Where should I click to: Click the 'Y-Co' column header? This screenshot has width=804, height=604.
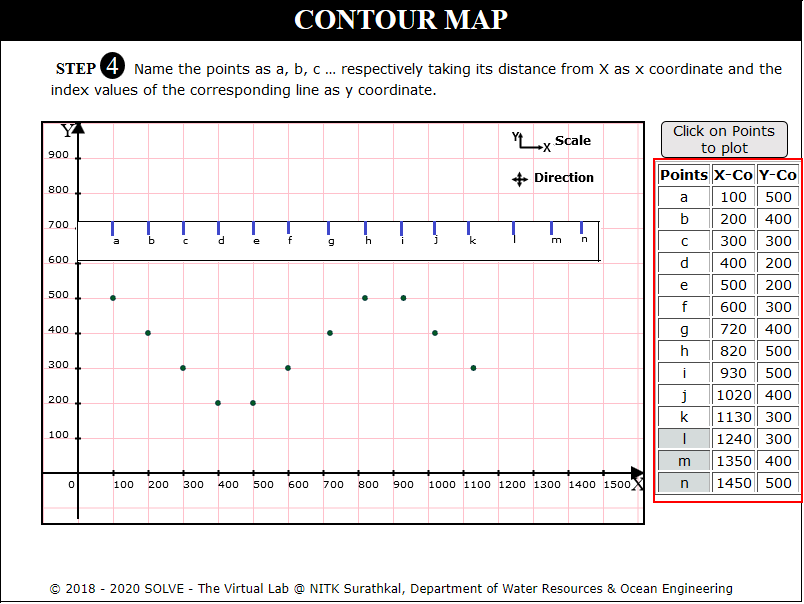778,175
